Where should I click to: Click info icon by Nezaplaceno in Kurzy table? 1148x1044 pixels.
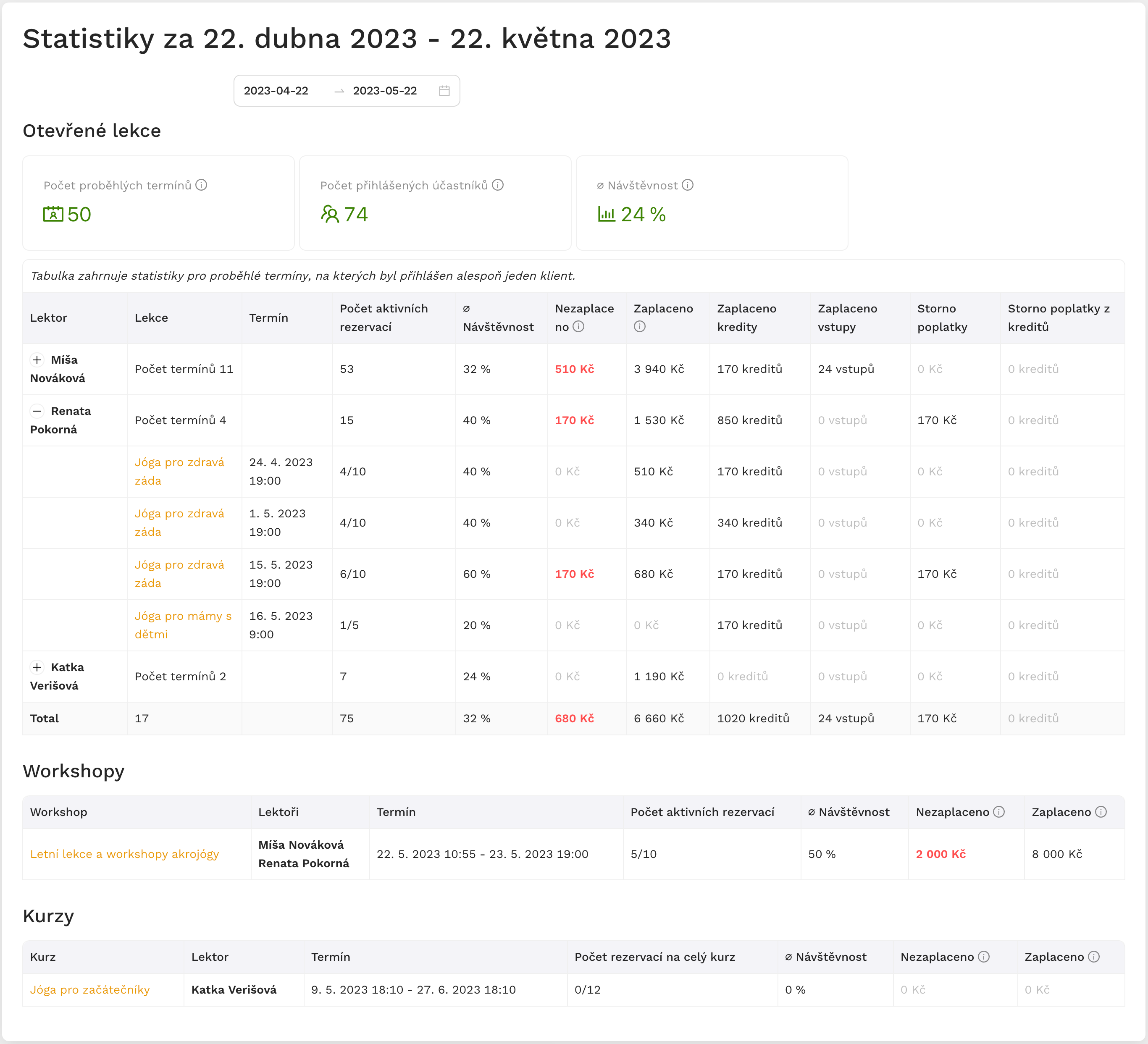(983, 956)
